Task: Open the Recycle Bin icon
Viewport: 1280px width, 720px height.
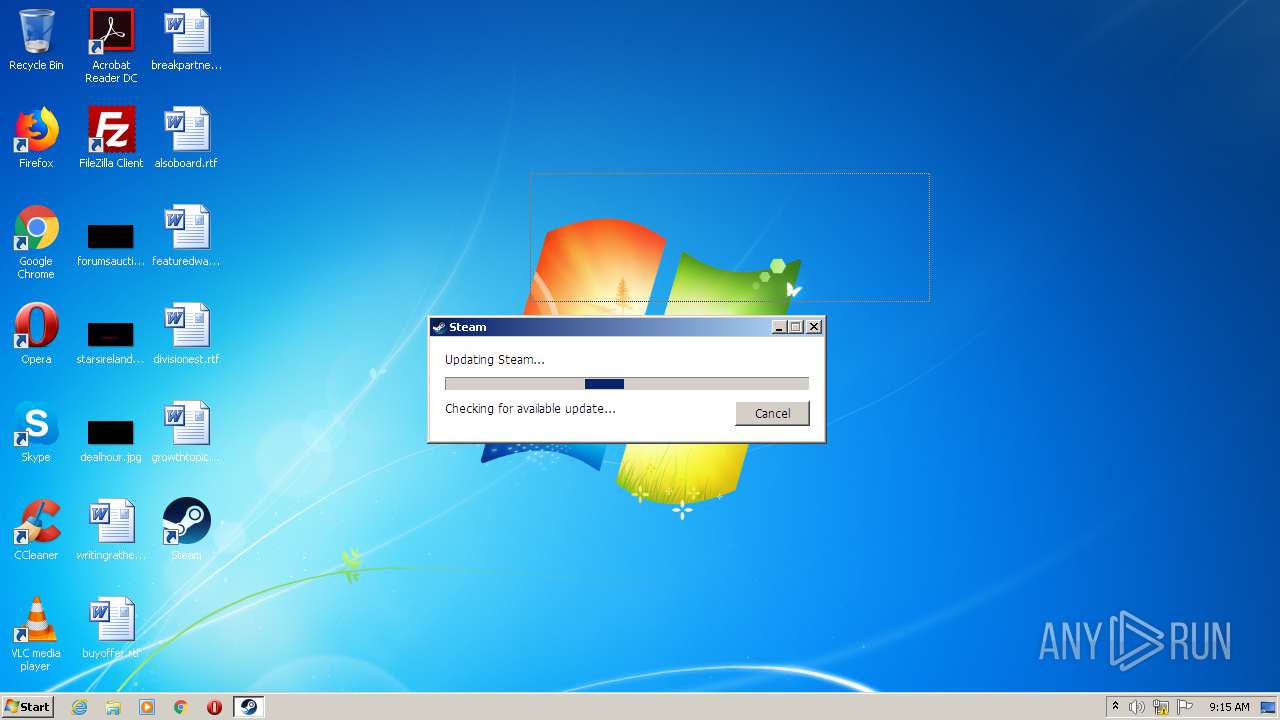Action: (x=36, y=41)
